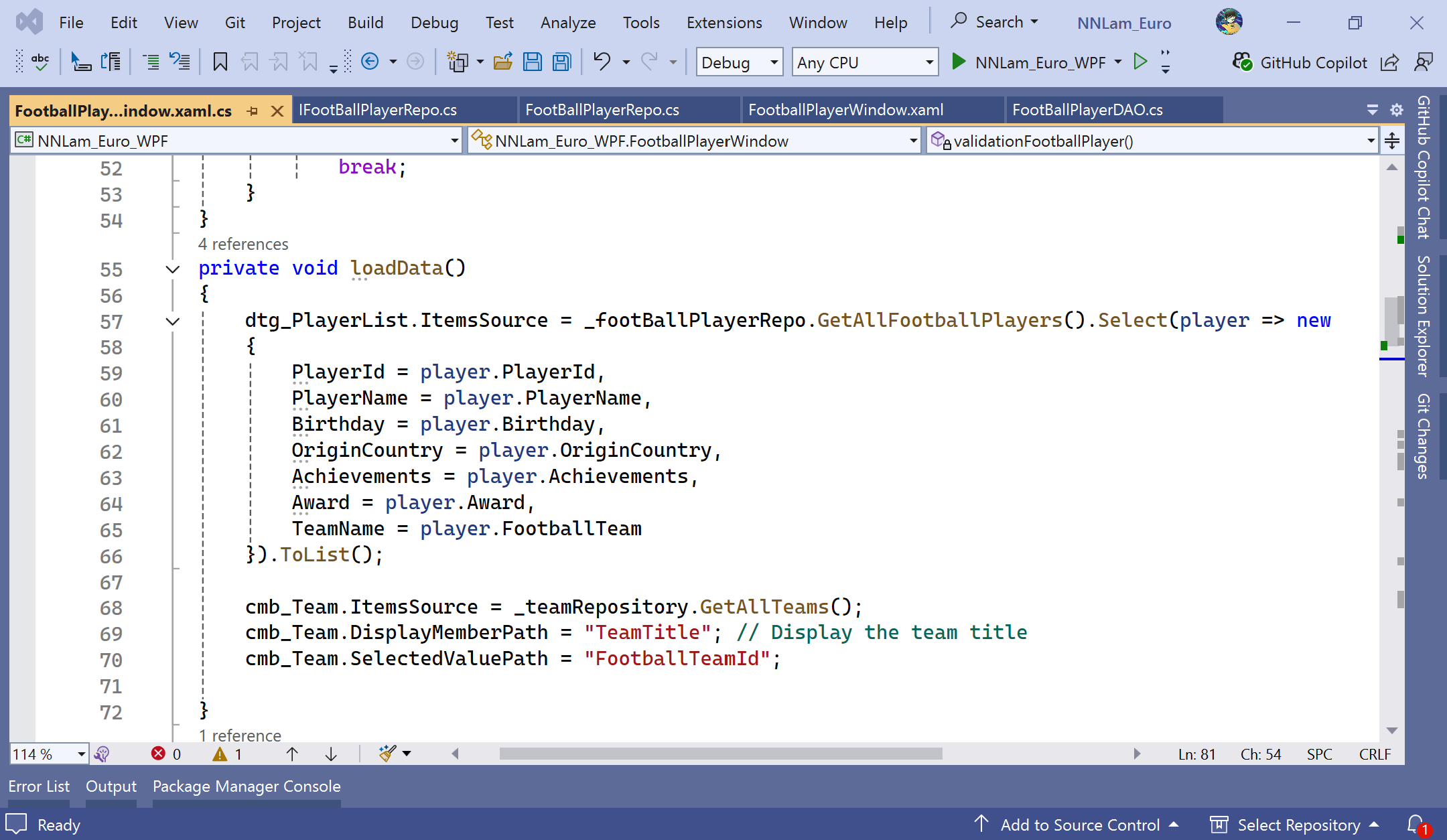Viewport: 1447px width, 840px height.
Task: Close the FootballPlay...indow.xaml.cs tab
Action: [277, 111]
